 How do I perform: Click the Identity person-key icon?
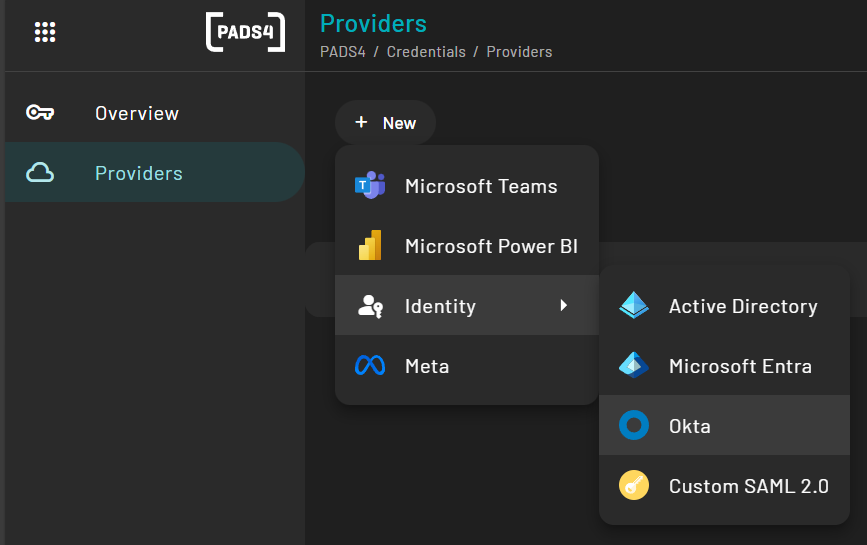coord(370,306)
